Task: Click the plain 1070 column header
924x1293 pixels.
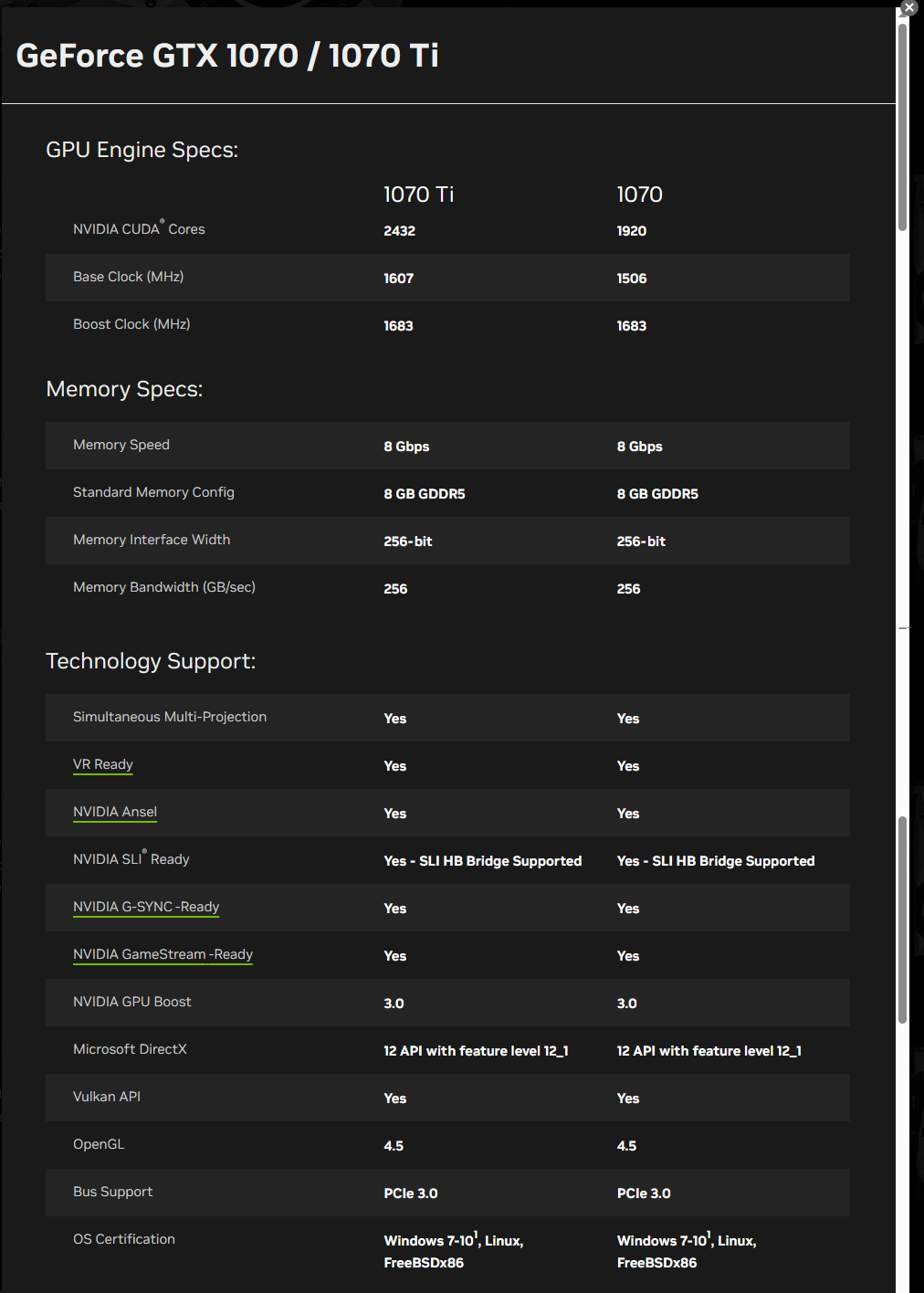Action: (639, 194)
